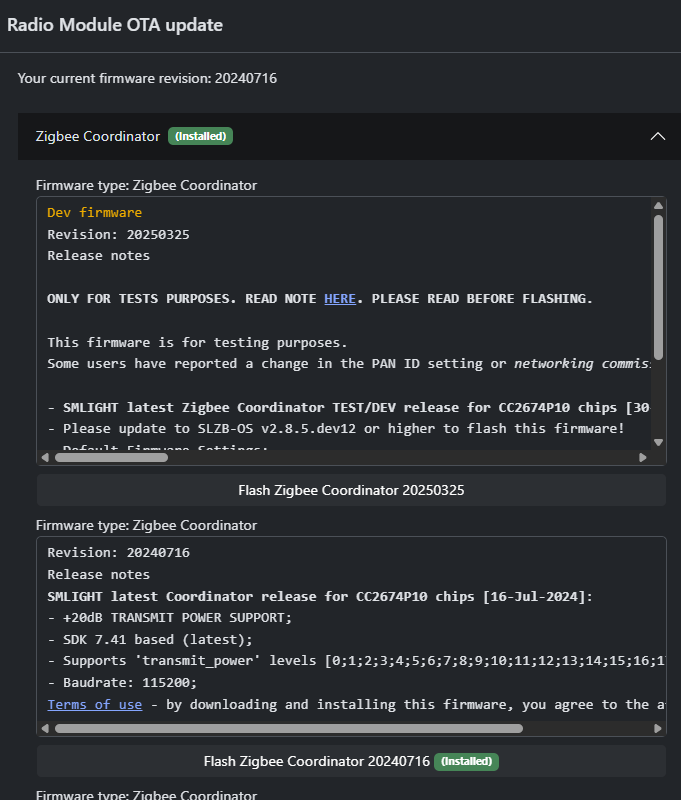Flash Zigbee Coordinator 20240716 firmware

pos(351,761)
